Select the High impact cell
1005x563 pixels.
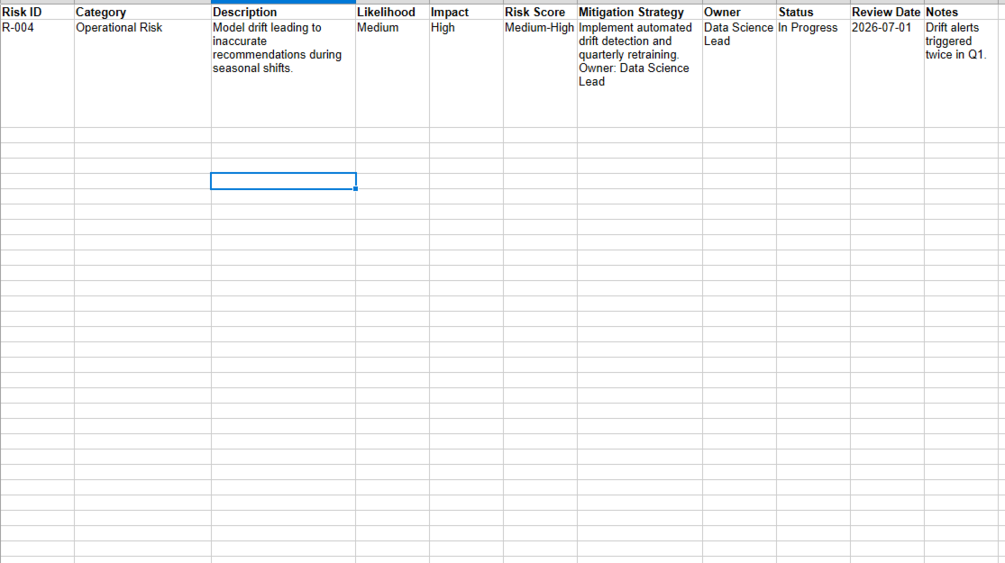(x=466, y=74)
